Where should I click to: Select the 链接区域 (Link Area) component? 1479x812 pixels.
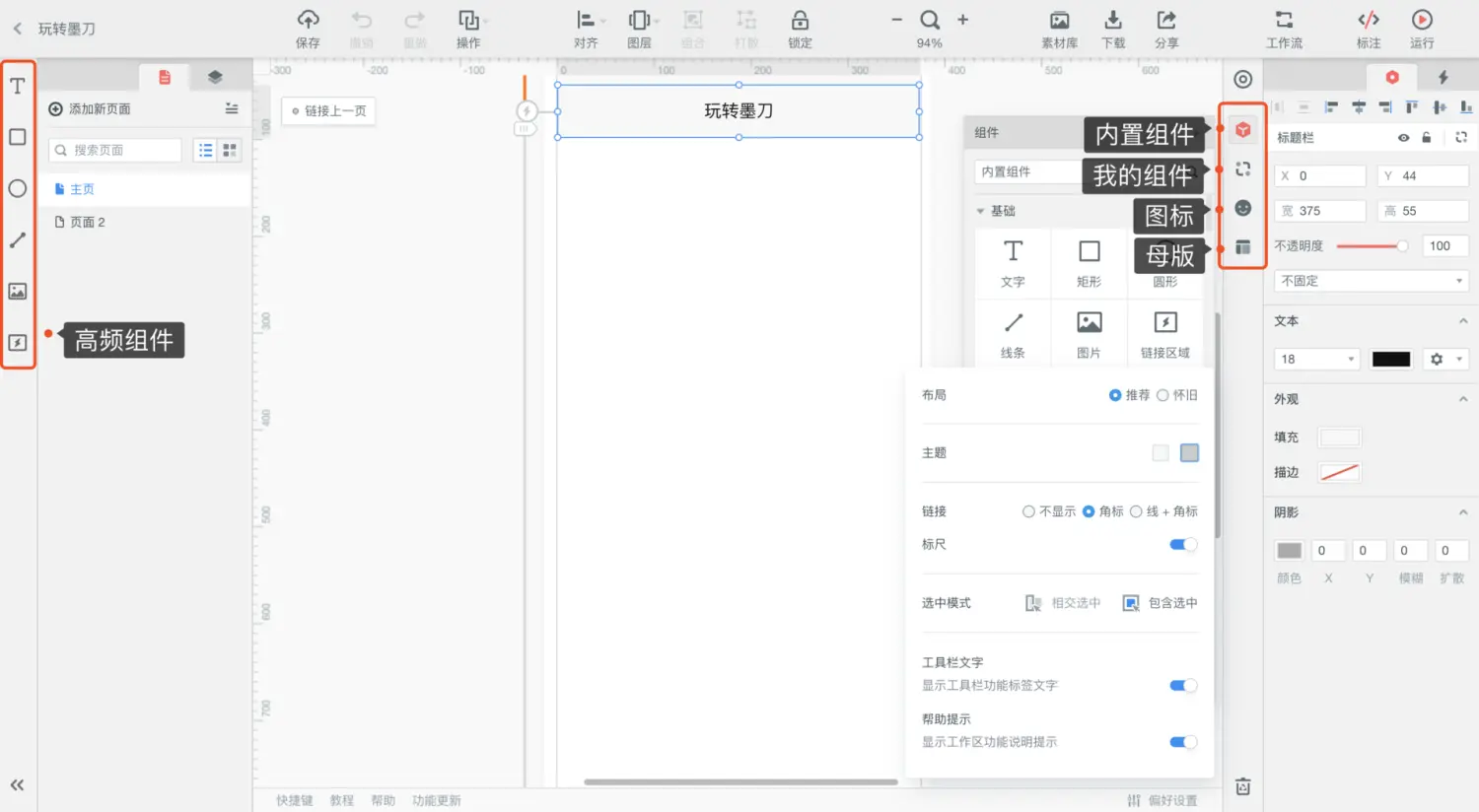pyautogui.click(x=1165, y=332)
